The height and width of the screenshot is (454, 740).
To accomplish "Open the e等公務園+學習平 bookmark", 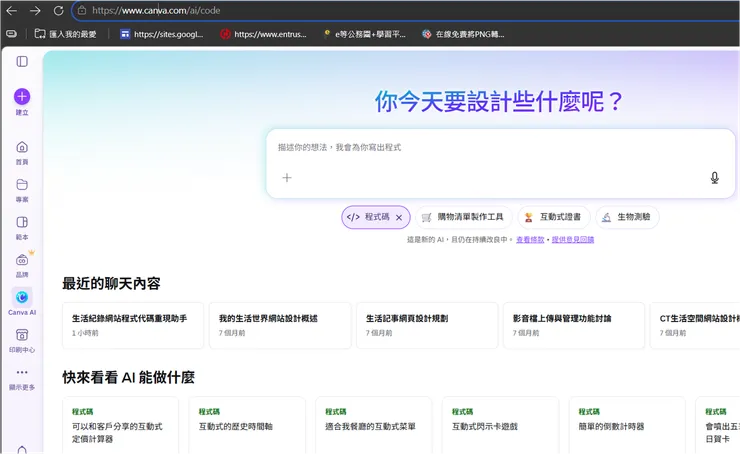I will click(364, 34).
